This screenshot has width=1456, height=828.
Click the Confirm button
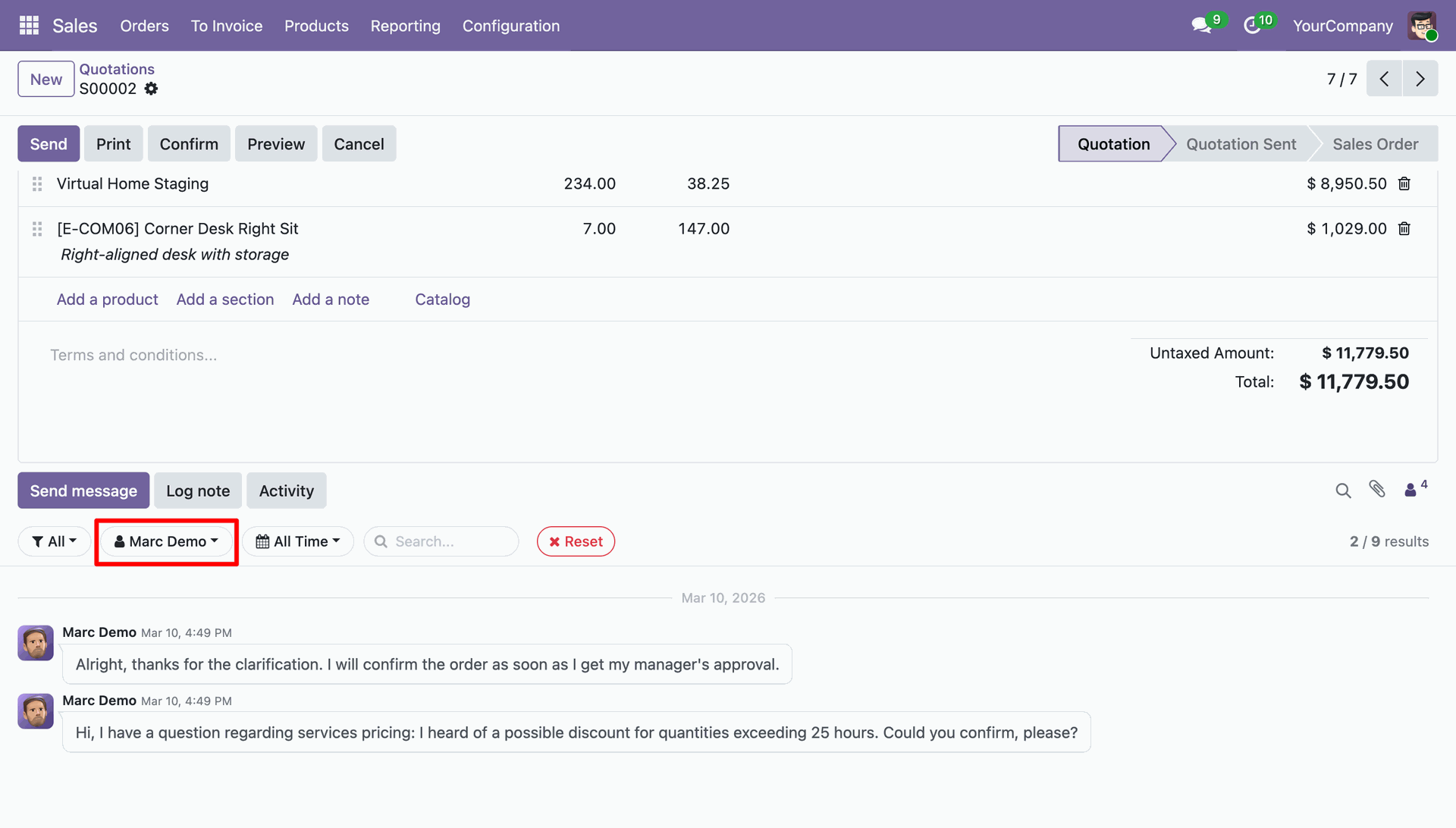[x=189, y=144]
